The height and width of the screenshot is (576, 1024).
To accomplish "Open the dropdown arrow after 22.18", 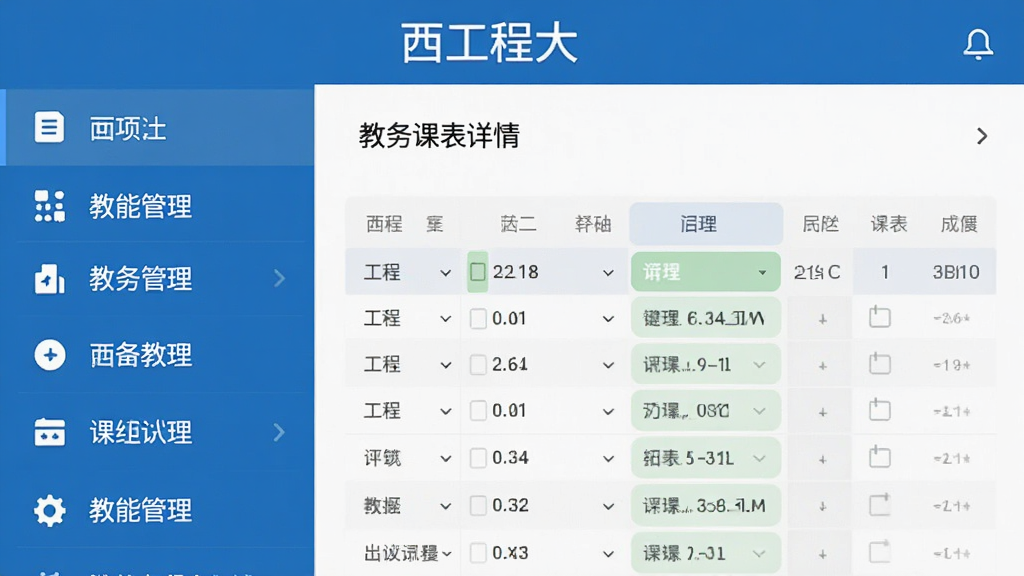I will point(608,272).
